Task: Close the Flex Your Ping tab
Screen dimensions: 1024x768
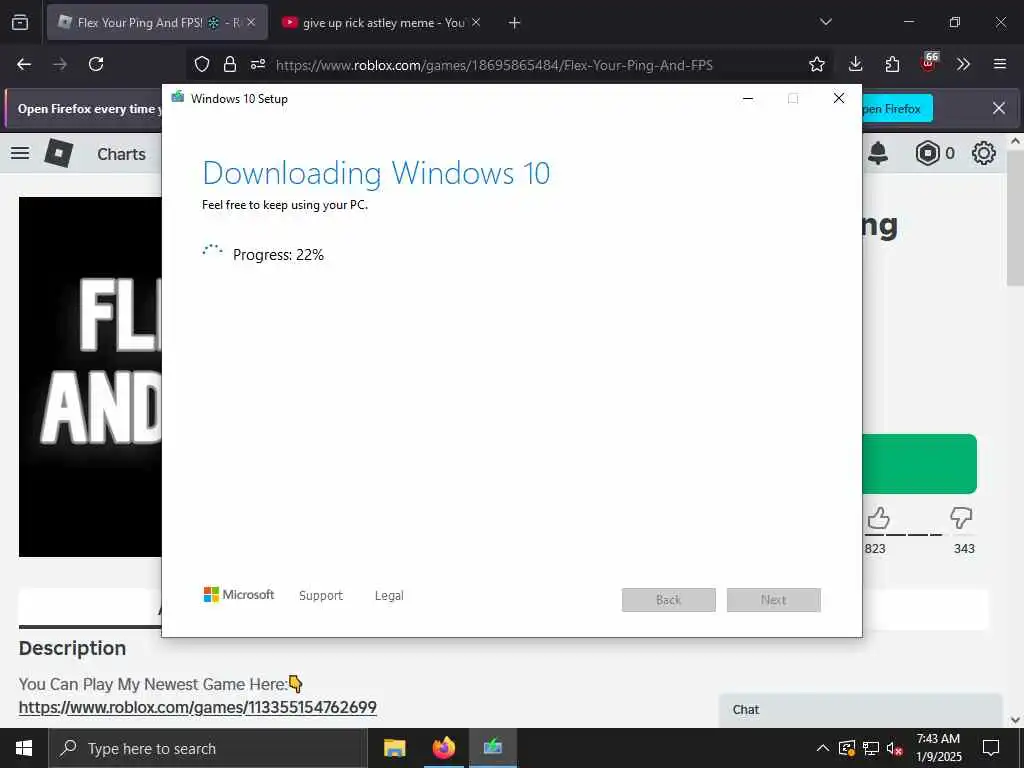Action: [x=251, y=22]
